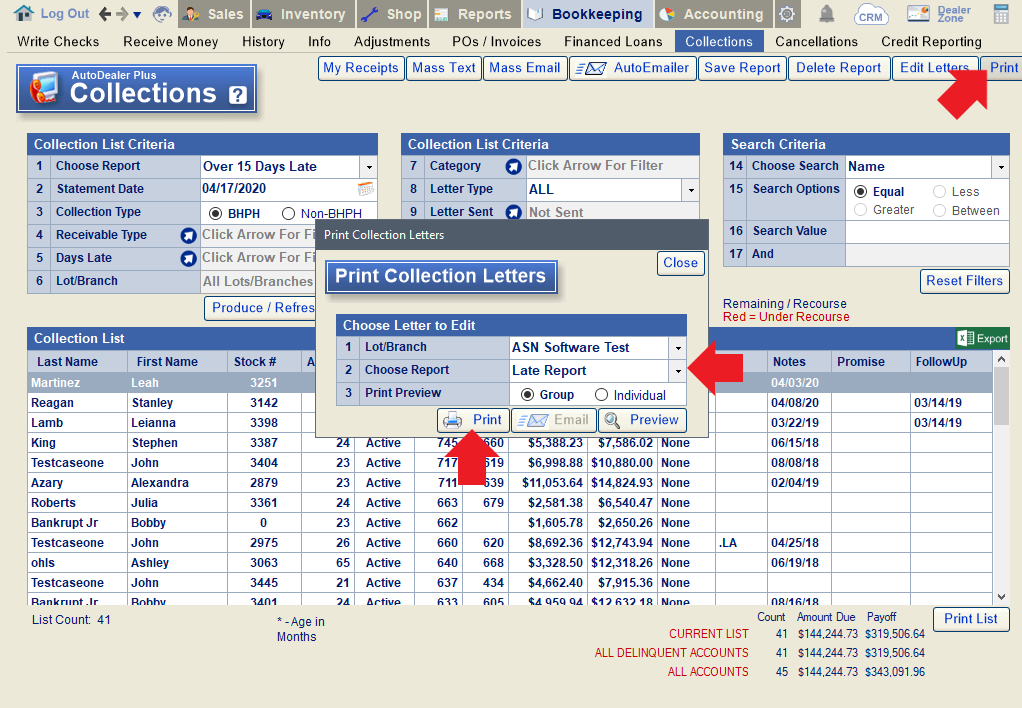The image size is (1022, 708).
Task: Open the Shop module tab
Action: click(391, 14)
